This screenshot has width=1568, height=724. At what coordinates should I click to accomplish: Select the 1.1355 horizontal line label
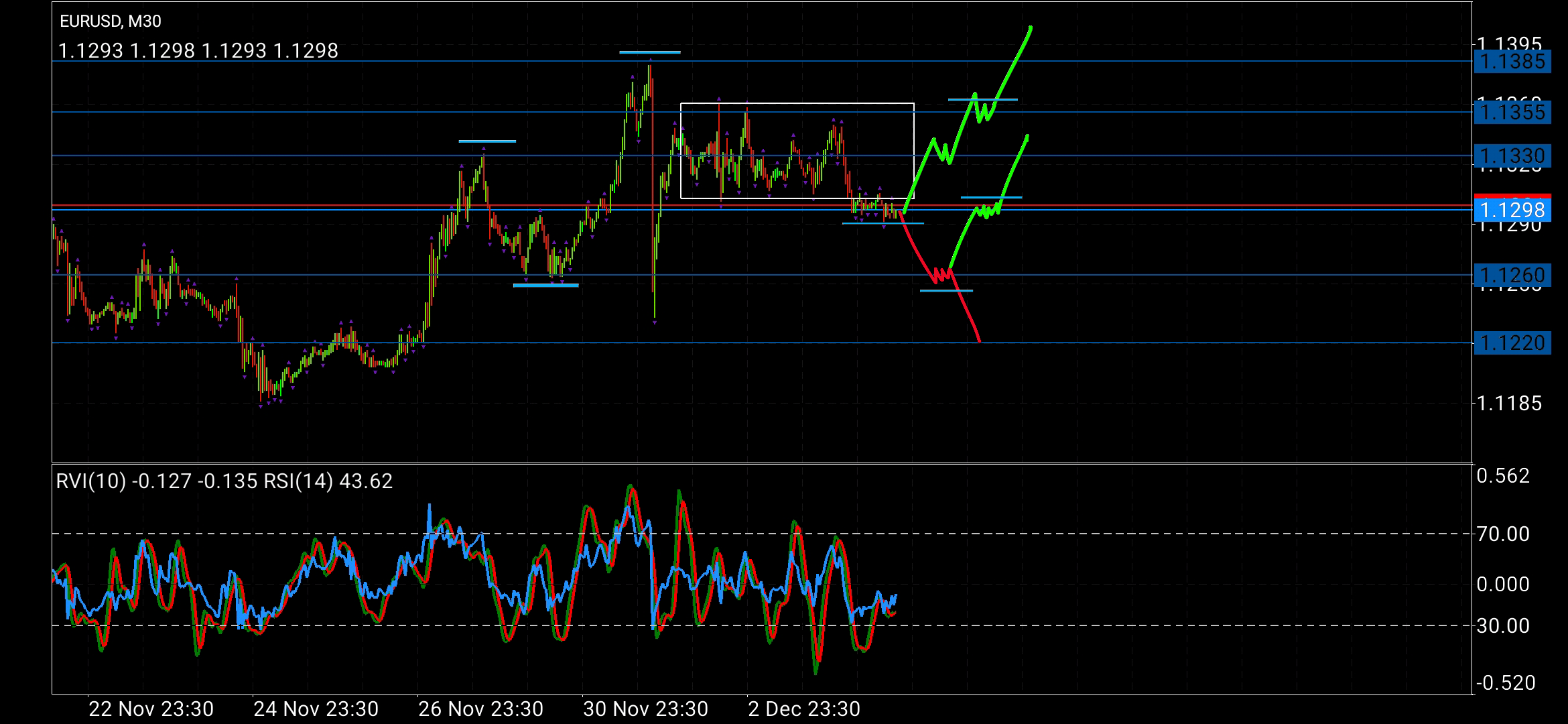click(x=1512, y=112)
